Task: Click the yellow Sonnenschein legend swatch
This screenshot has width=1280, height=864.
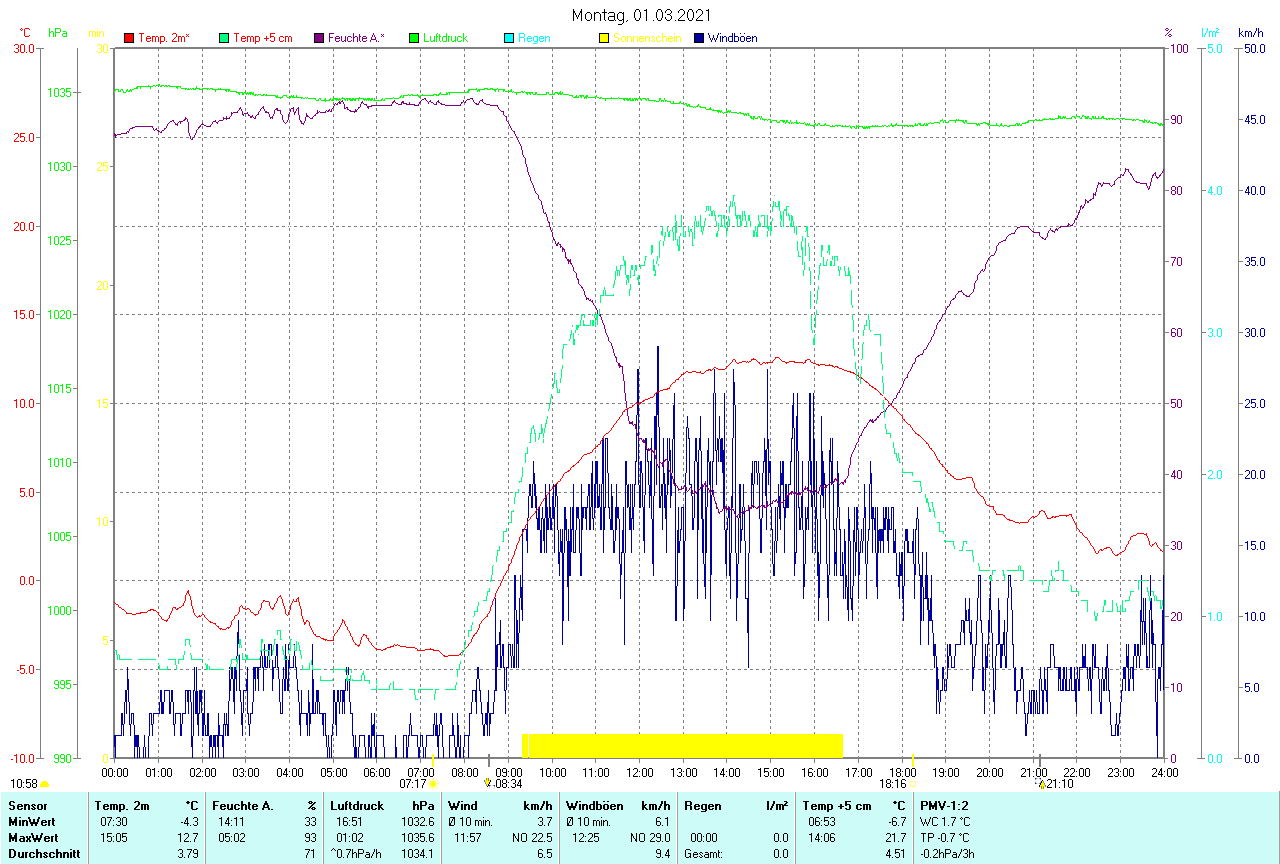Action: [604, 38]
